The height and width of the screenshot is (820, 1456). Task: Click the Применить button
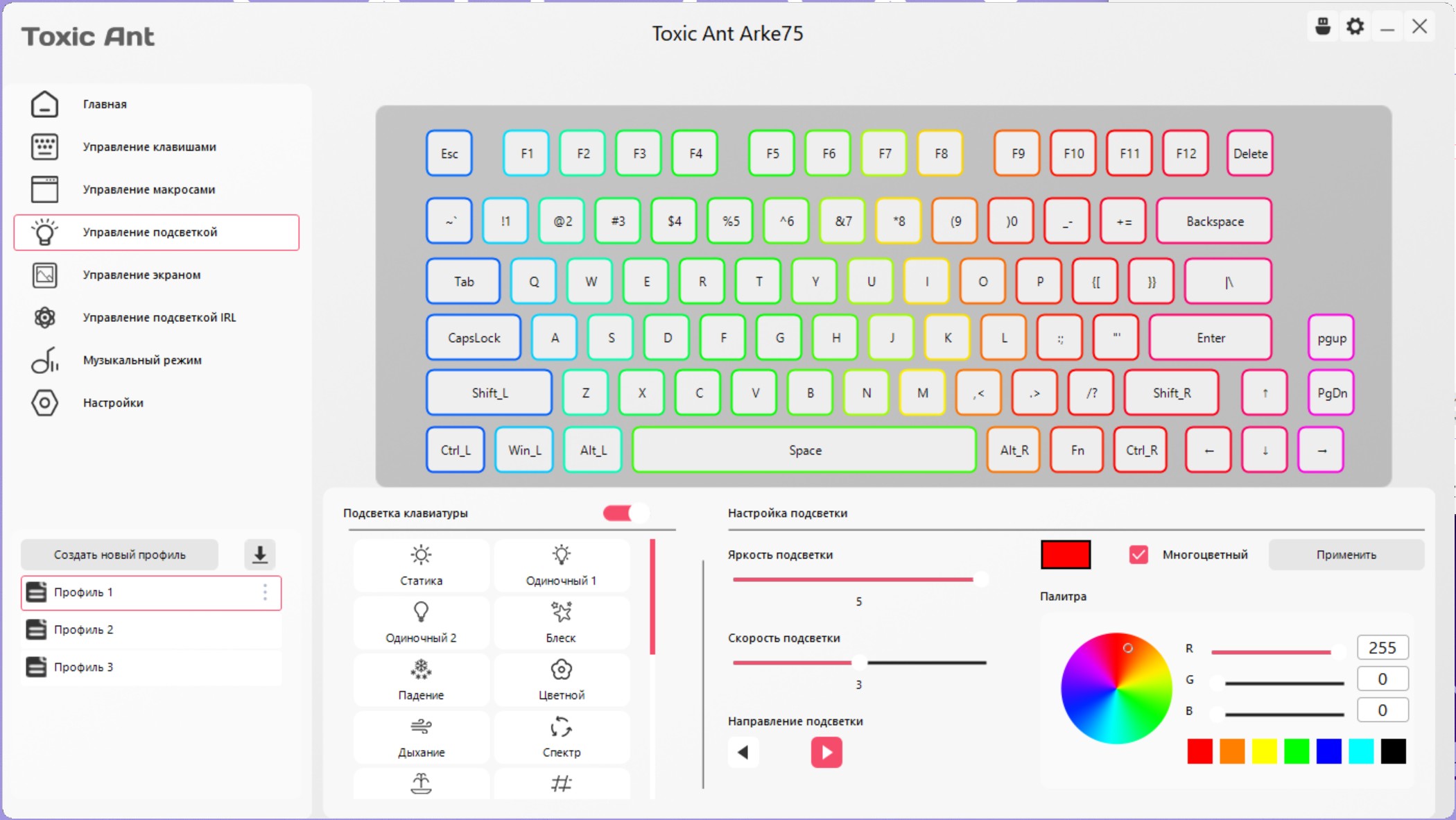1346,554
